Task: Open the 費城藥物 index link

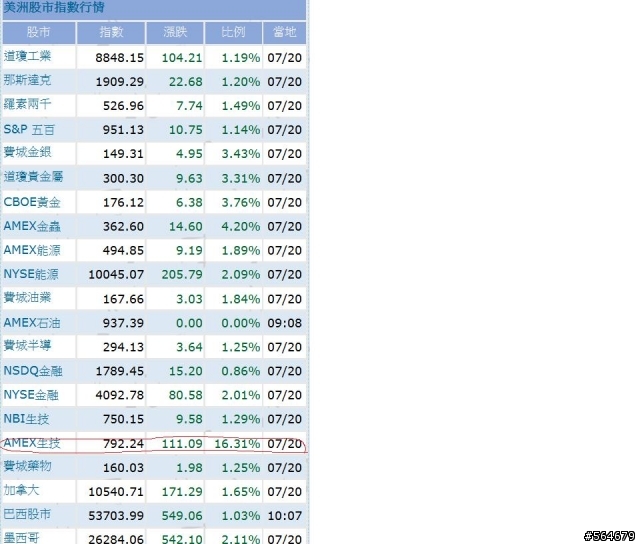Action: (27, 466)
